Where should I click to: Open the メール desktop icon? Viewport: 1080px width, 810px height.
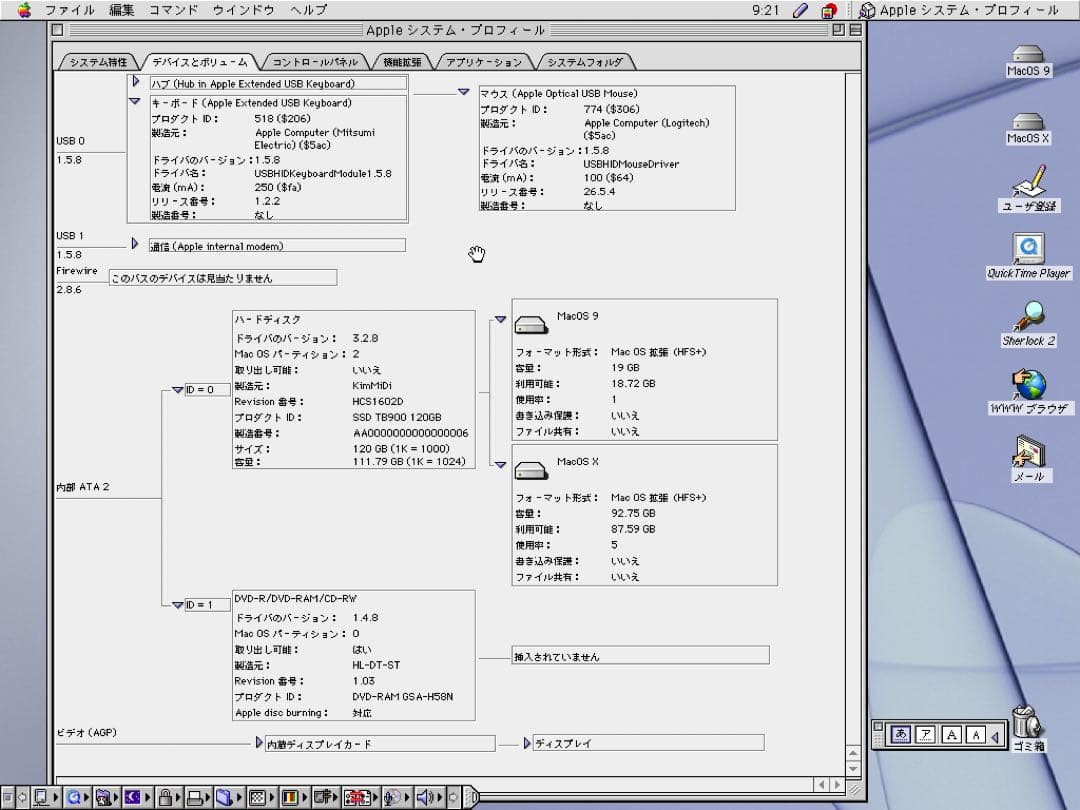tap(1028, 452)
